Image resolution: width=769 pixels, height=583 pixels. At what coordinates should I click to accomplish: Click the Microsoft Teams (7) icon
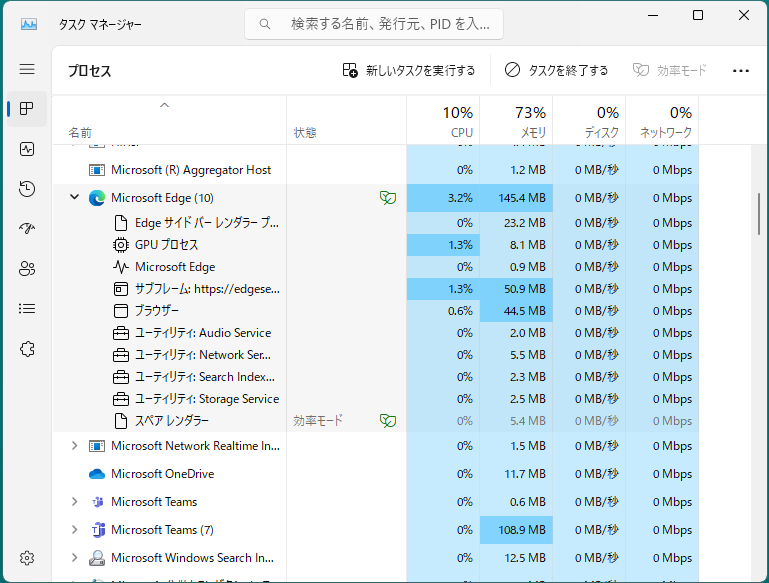click(x=98, y=530)
